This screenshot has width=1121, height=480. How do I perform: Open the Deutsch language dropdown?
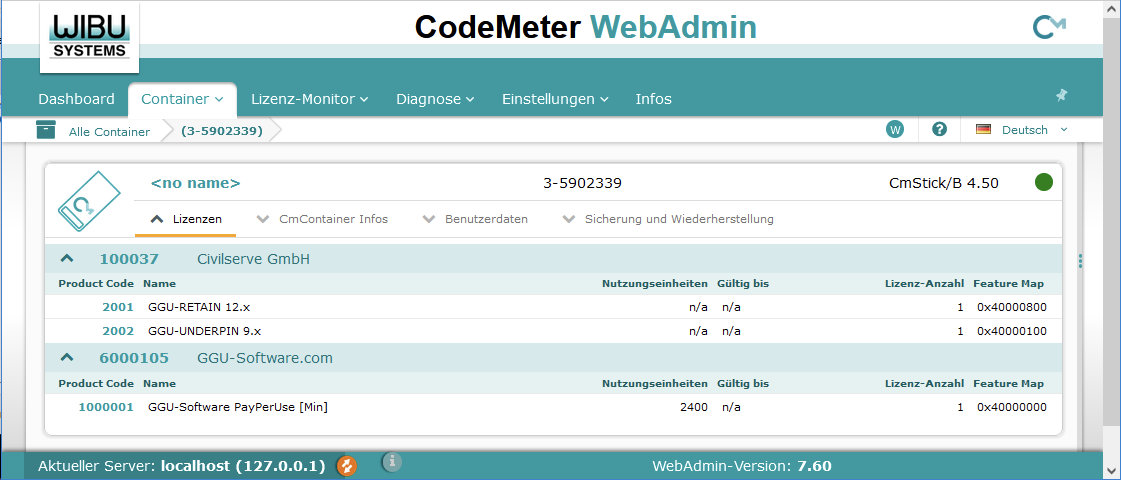click(x=1023, y=130)
